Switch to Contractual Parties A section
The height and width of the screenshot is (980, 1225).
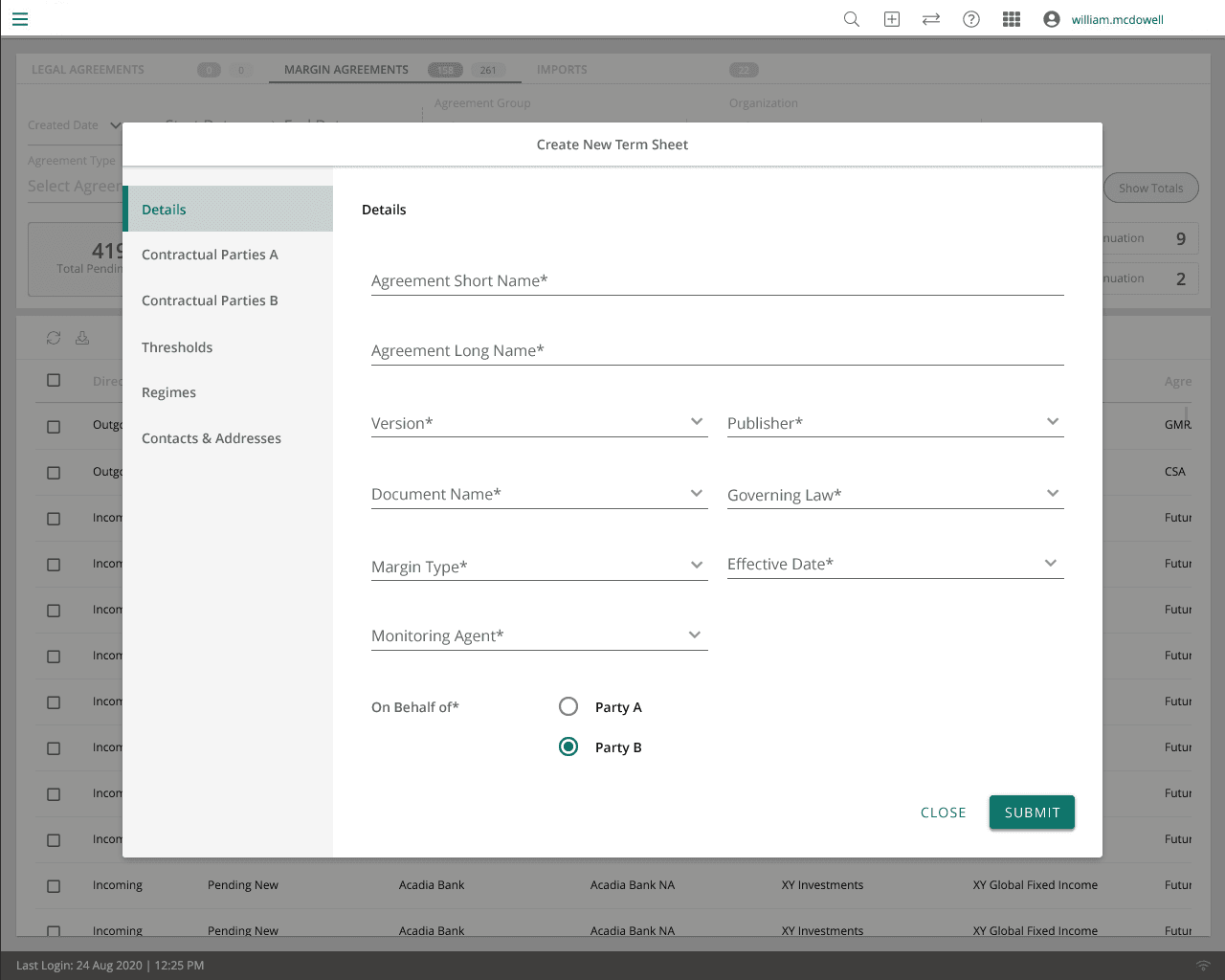pos(210,255)
